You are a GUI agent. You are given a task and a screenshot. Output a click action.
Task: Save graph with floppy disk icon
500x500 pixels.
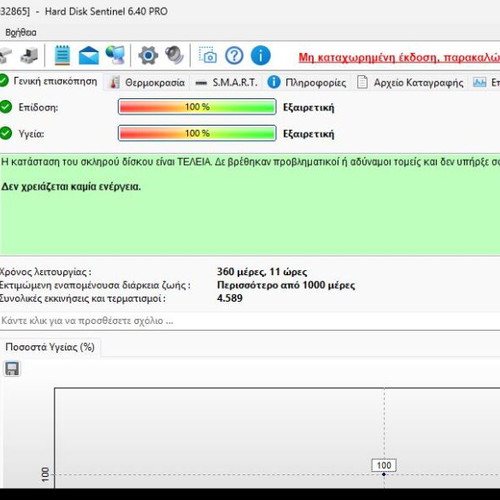click(12, 369)
